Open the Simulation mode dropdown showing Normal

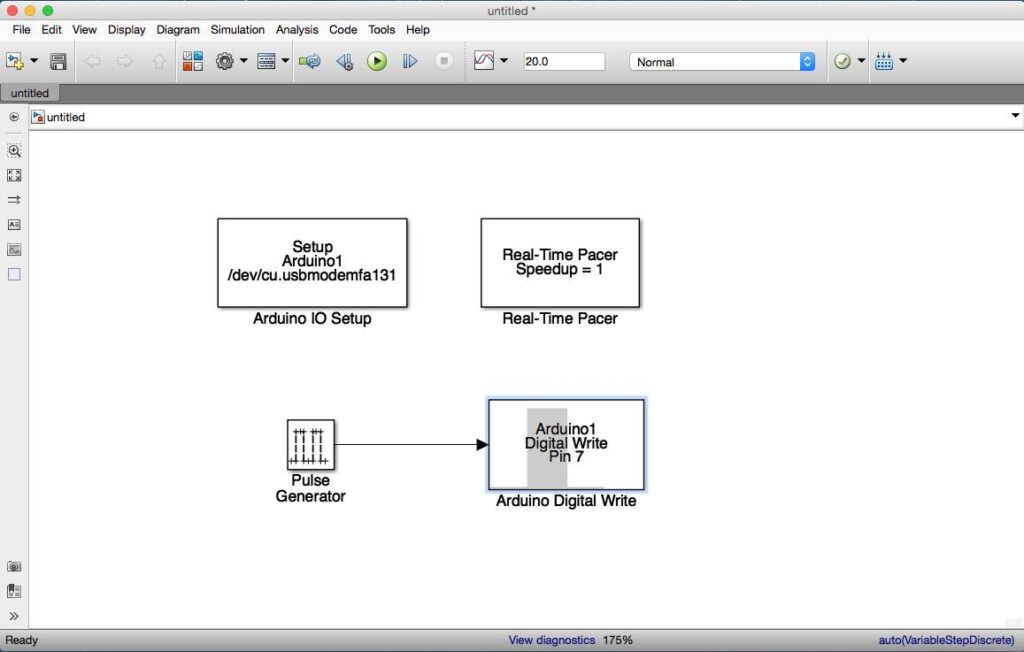click(x=720, y=61)
